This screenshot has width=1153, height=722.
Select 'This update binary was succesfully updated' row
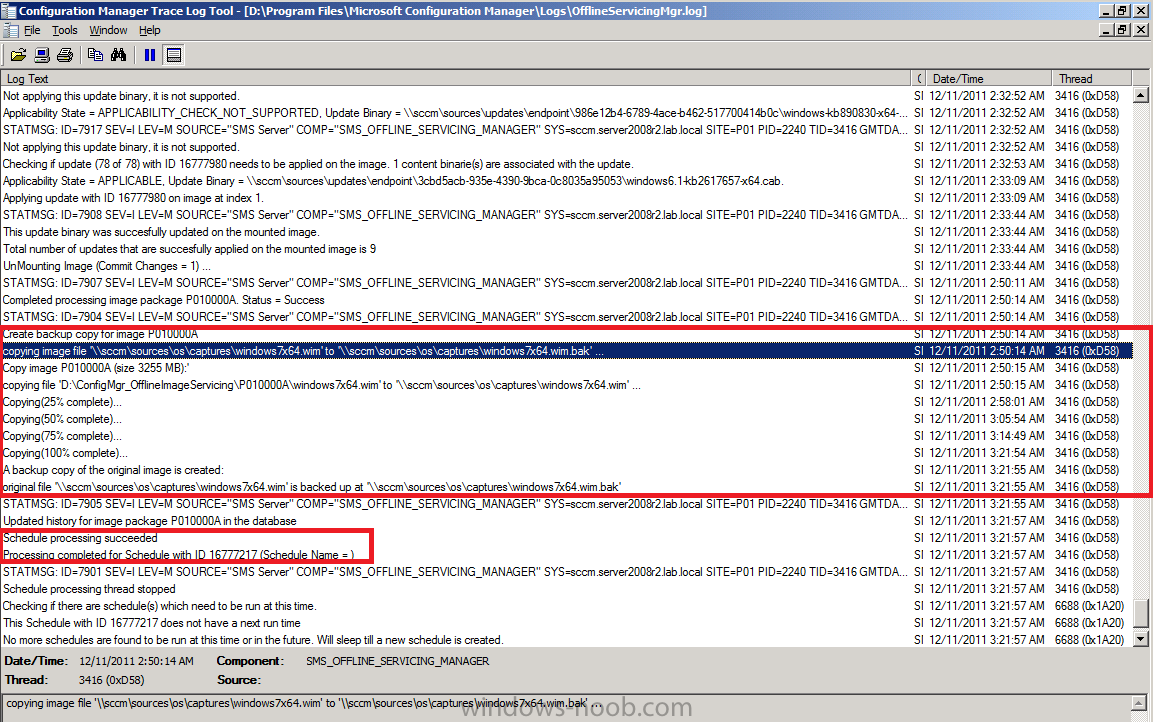(566, 232)
